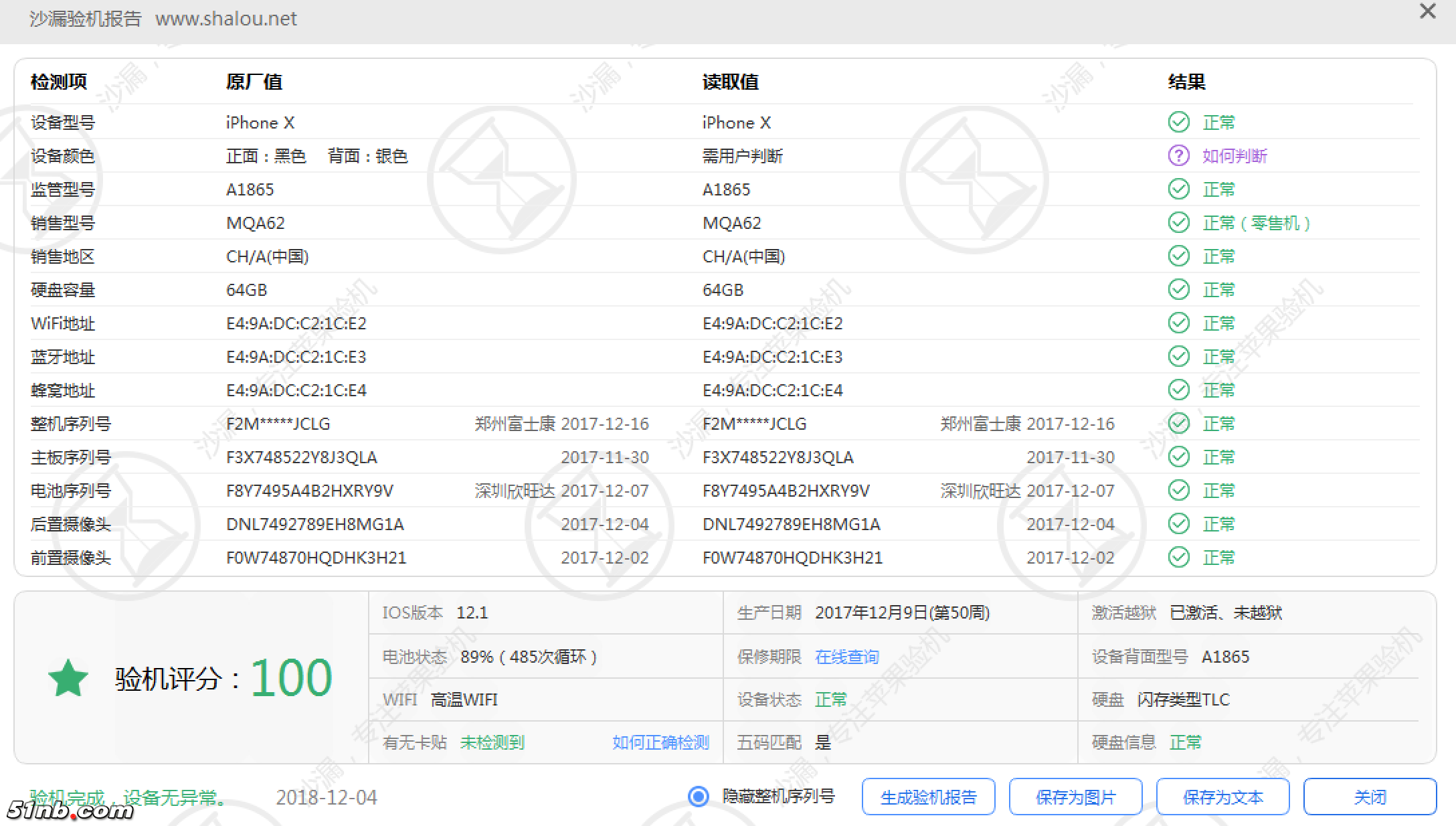The image size is (1456, 826).
Task: Click the 未检测到 card sticker status
Action: [x=492, y=742]
